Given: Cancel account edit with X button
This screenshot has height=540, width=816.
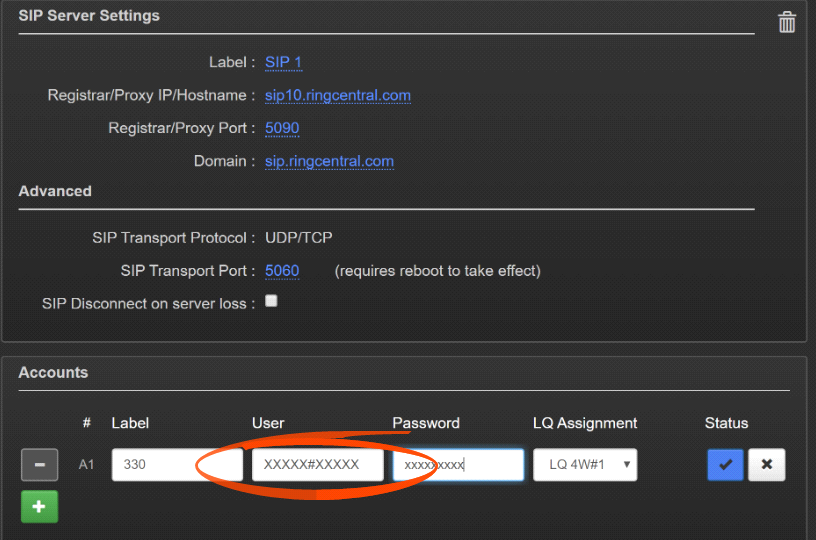Looking at the screenshot, I should point(766,464).
